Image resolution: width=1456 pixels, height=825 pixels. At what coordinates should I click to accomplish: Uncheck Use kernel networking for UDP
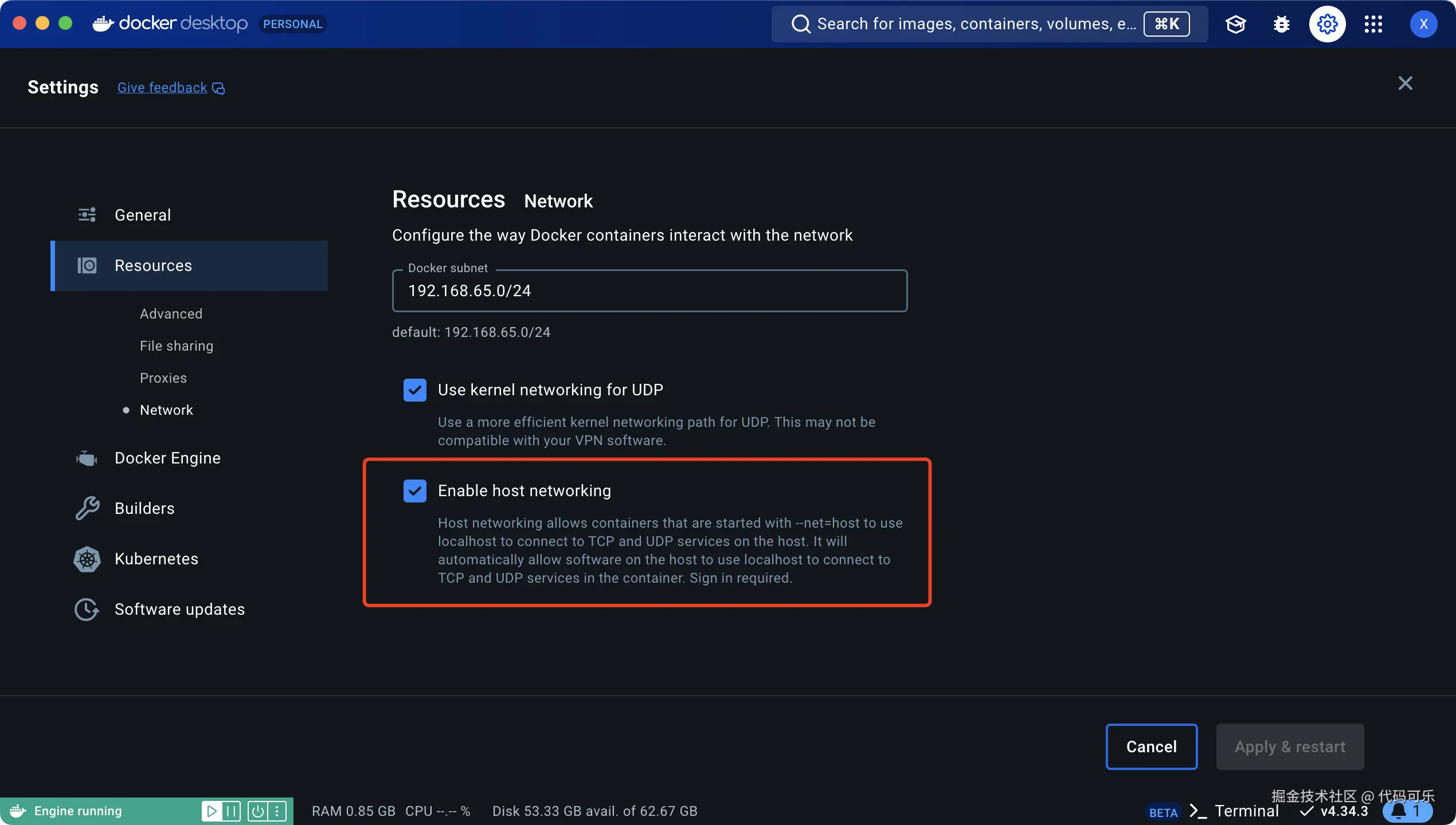click(x=414, y=390)
